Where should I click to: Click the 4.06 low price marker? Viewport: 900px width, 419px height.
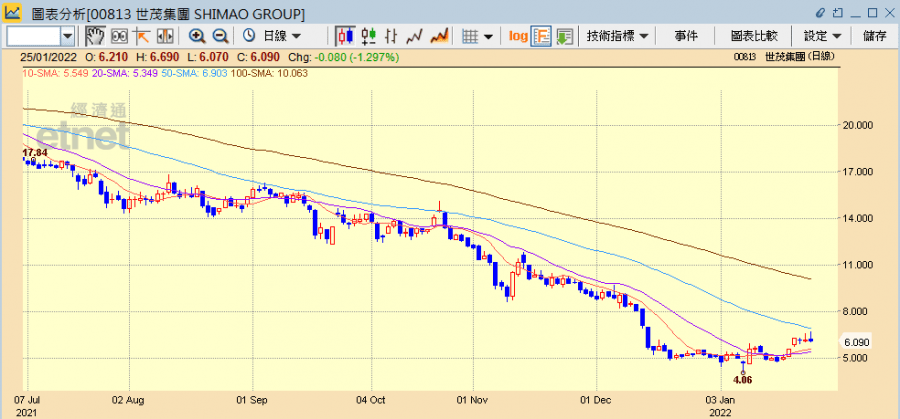742,380
